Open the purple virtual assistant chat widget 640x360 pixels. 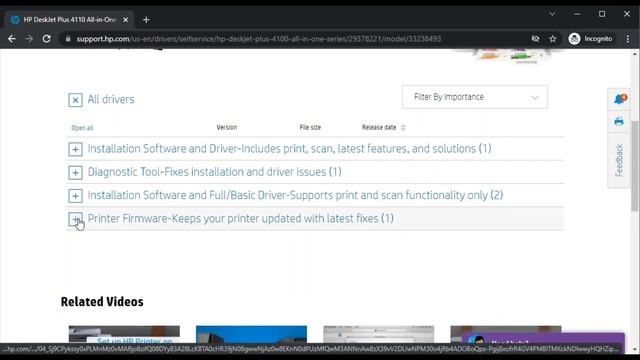[x=543, y=339]
